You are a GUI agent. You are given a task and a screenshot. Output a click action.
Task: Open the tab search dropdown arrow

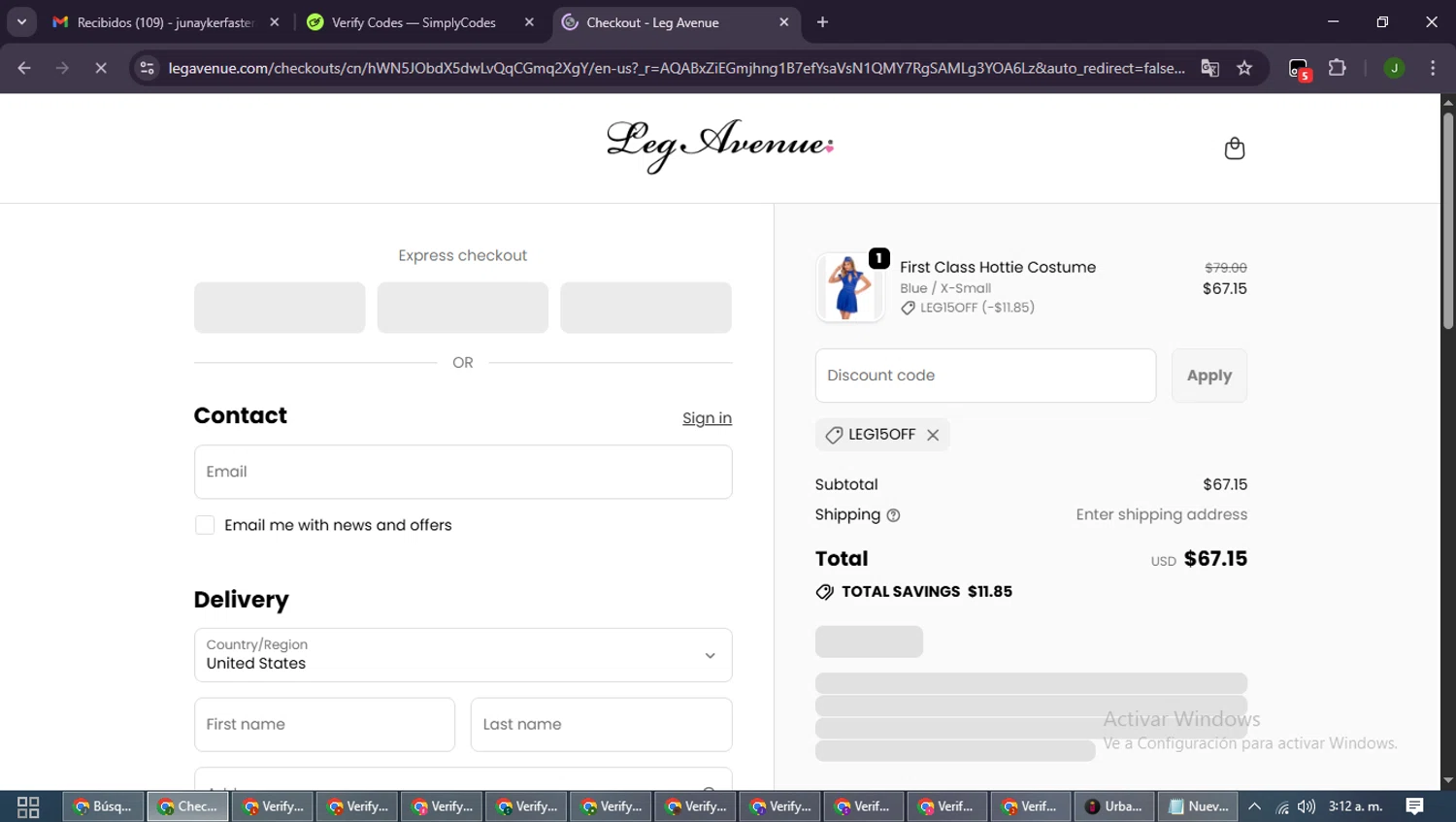coord(21,22)
